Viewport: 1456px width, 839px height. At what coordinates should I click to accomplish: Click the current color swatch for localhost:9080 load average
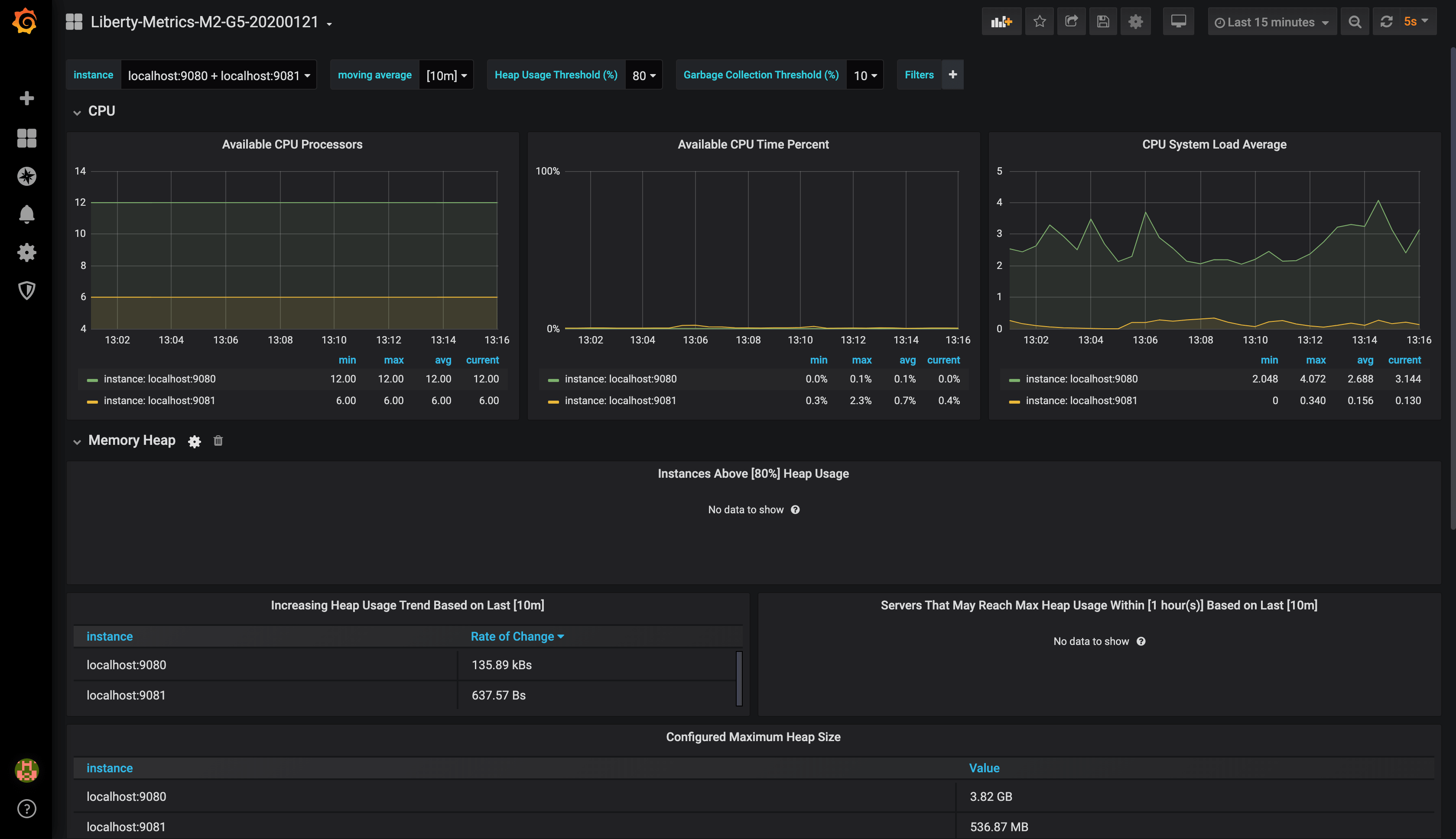pos(1014,380)
